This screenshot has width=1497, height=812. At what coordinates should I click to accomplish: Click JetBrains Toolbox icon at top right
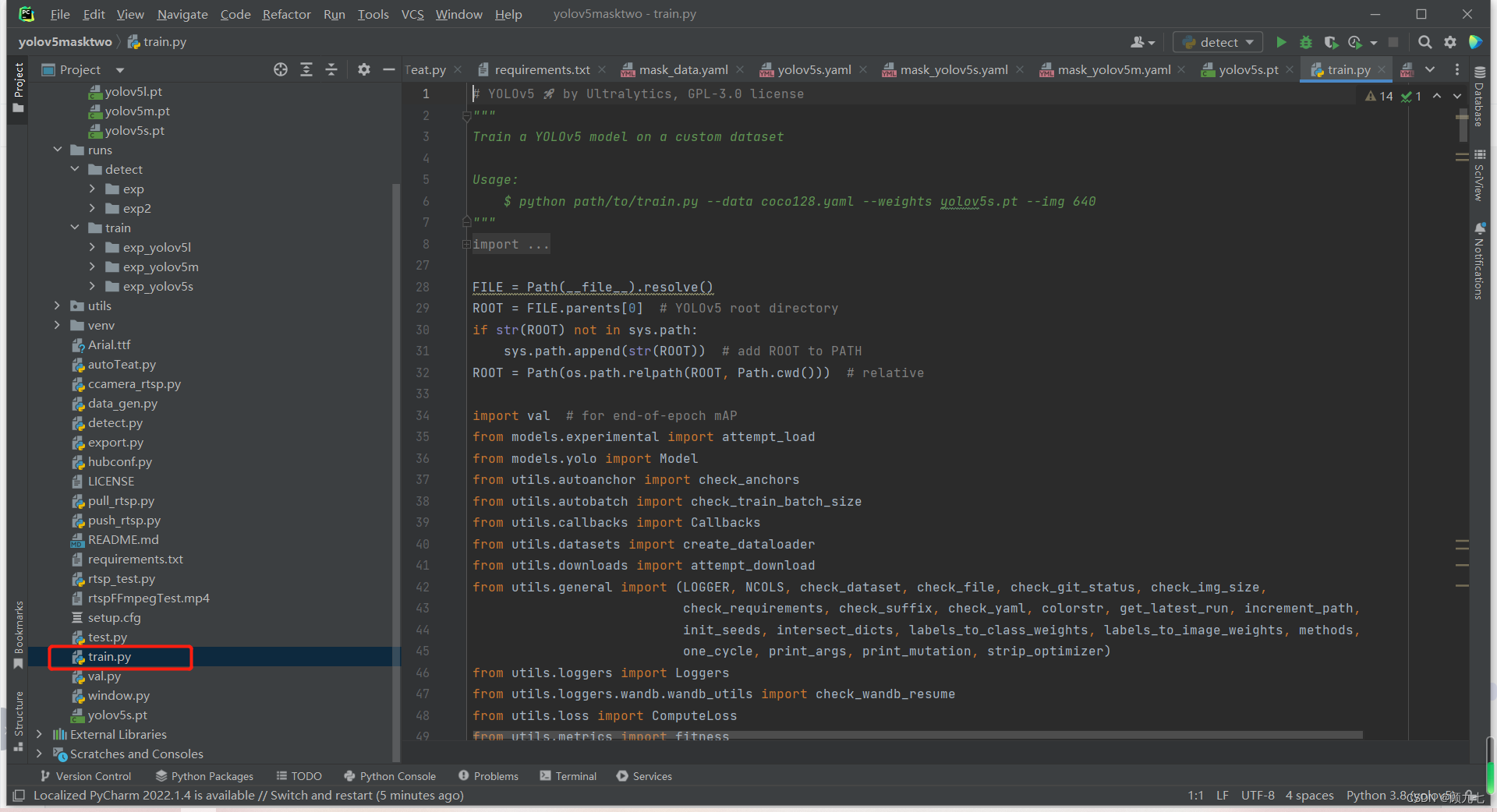coord(1475,42)
